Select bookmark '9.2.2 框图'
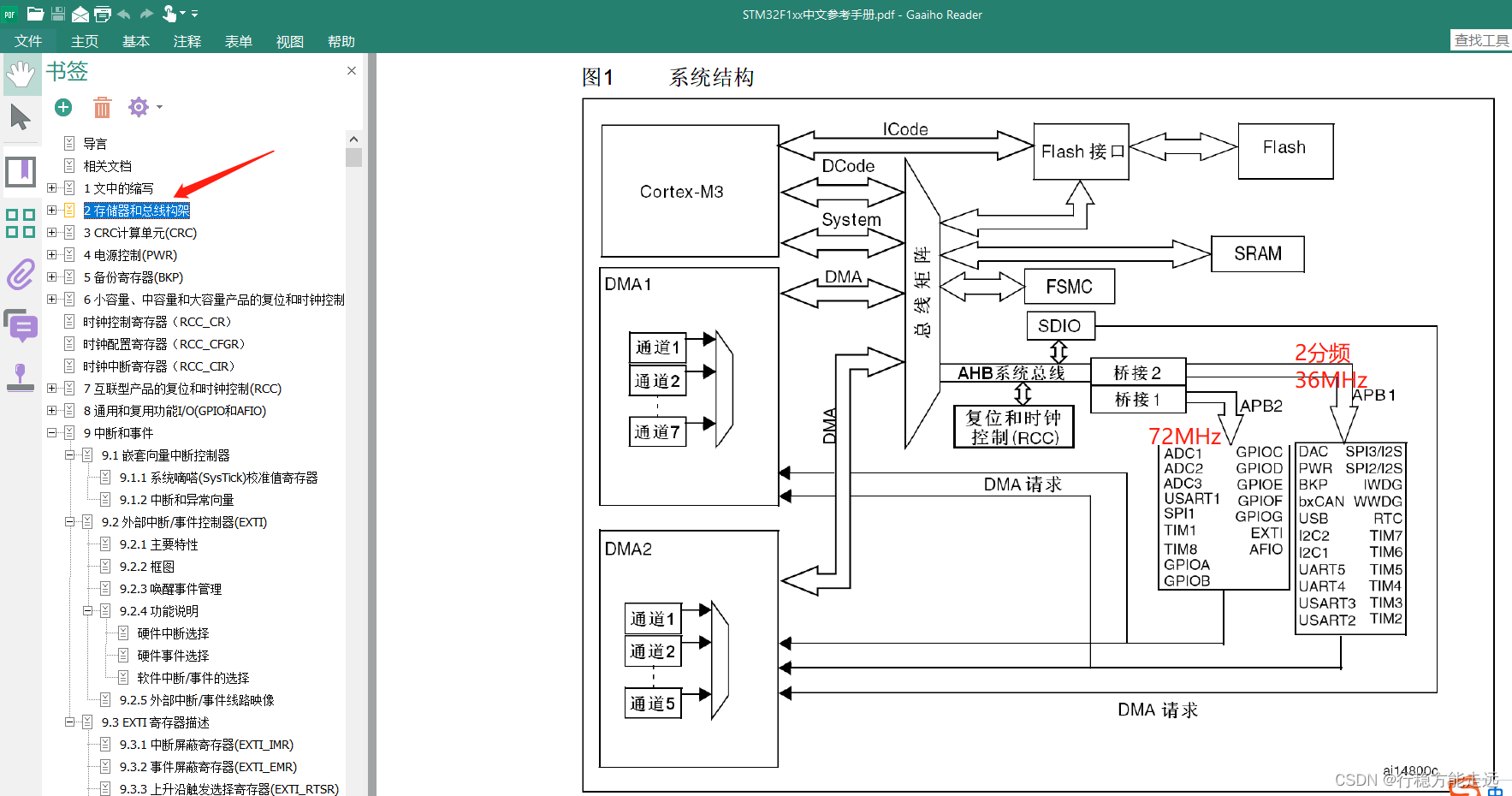 point(146,567)
